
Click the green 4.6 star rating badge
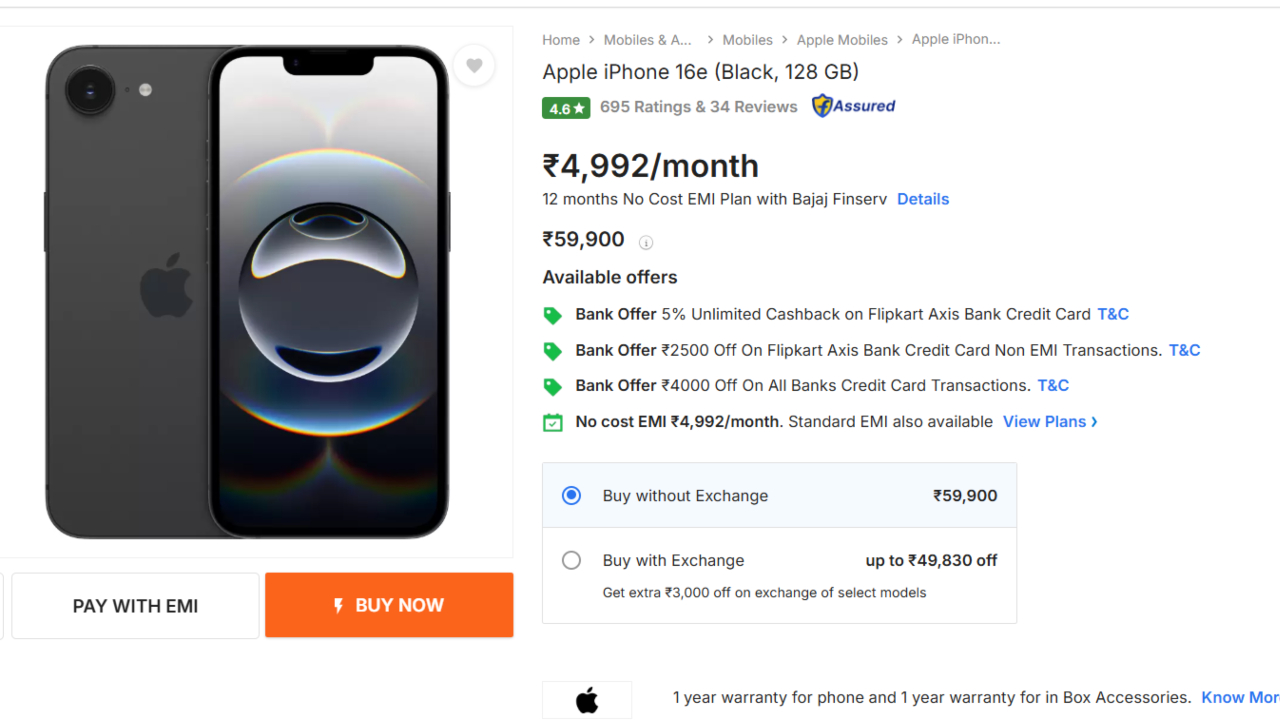(x=566, y=108)
